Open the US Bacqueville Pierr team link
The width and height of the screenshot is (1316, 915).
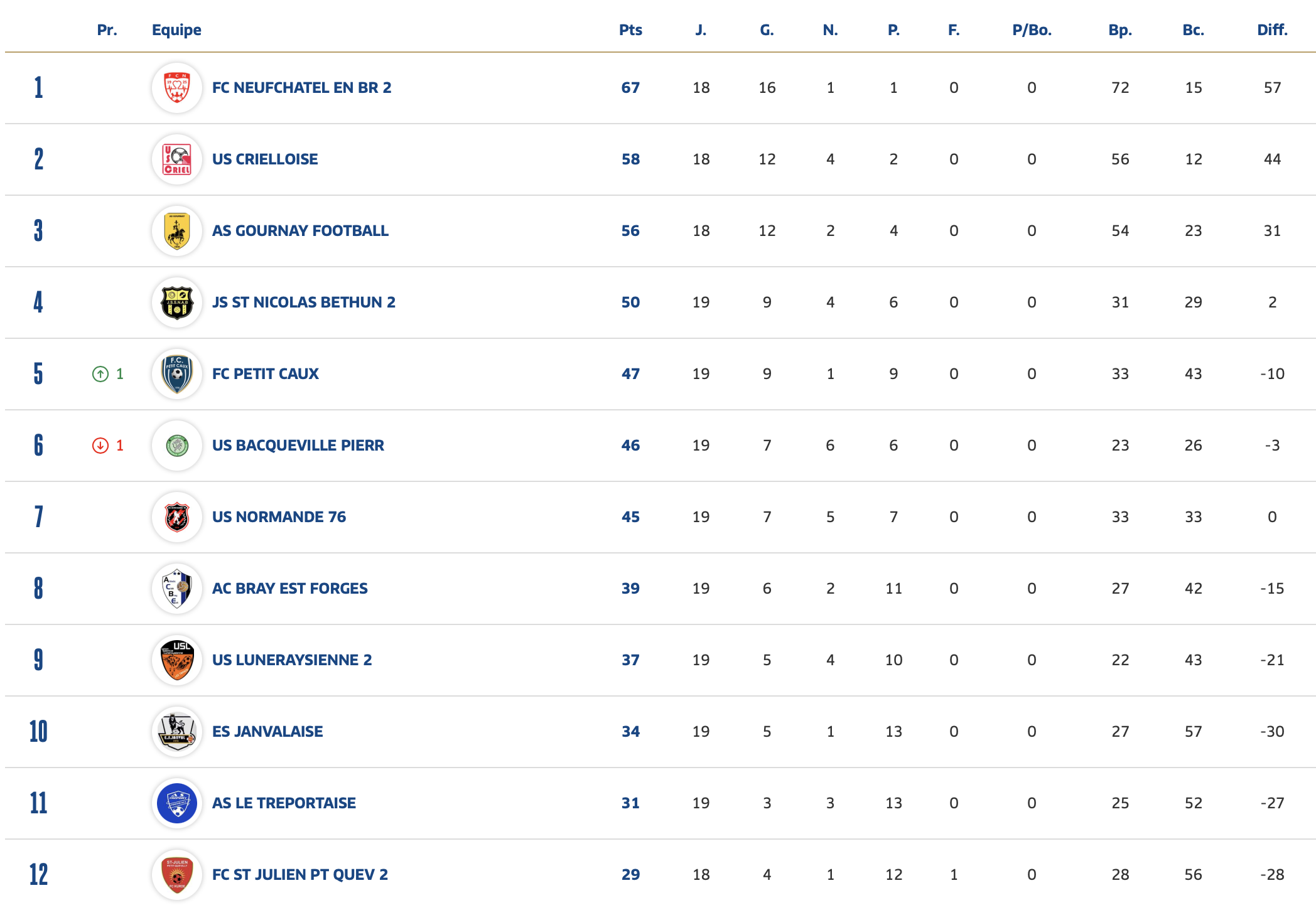298,446
